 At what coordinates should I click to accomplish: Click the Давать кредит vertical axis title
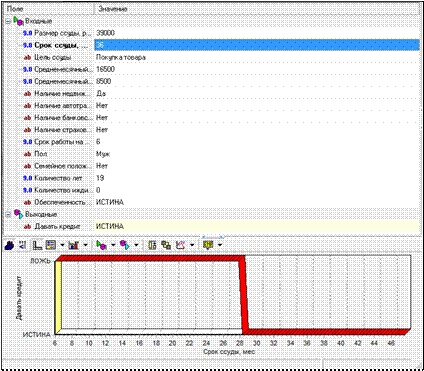tap(19, 298)
